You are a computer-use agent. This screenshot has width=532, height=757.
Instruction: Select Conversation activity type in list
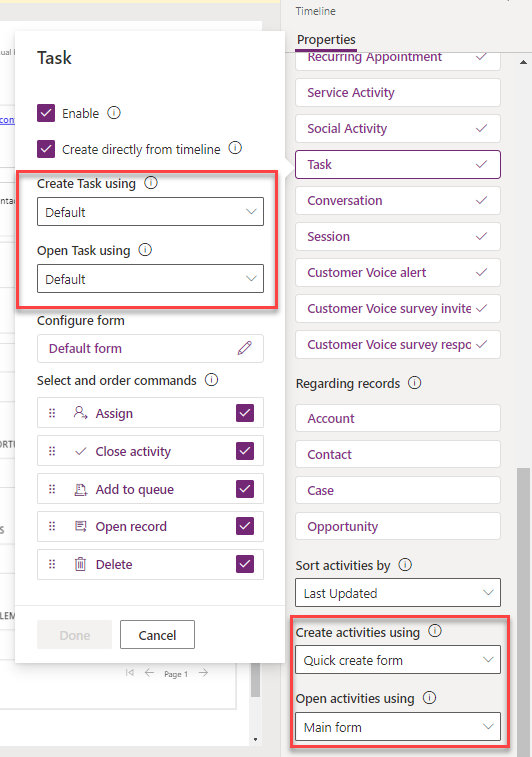(398, 200)
